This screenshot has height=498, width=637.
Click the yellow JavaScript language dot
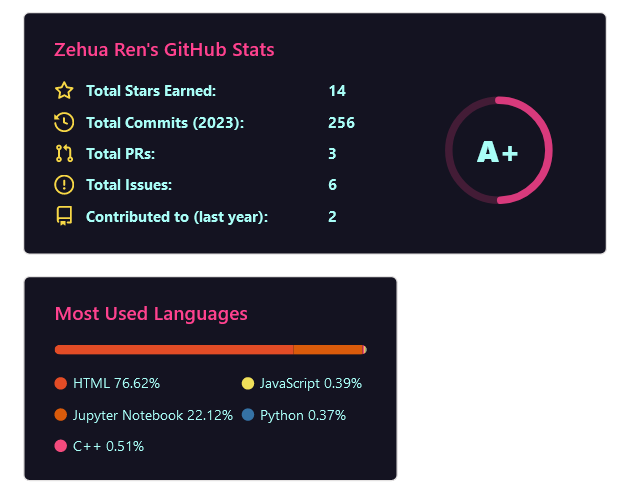pos(248,383)
